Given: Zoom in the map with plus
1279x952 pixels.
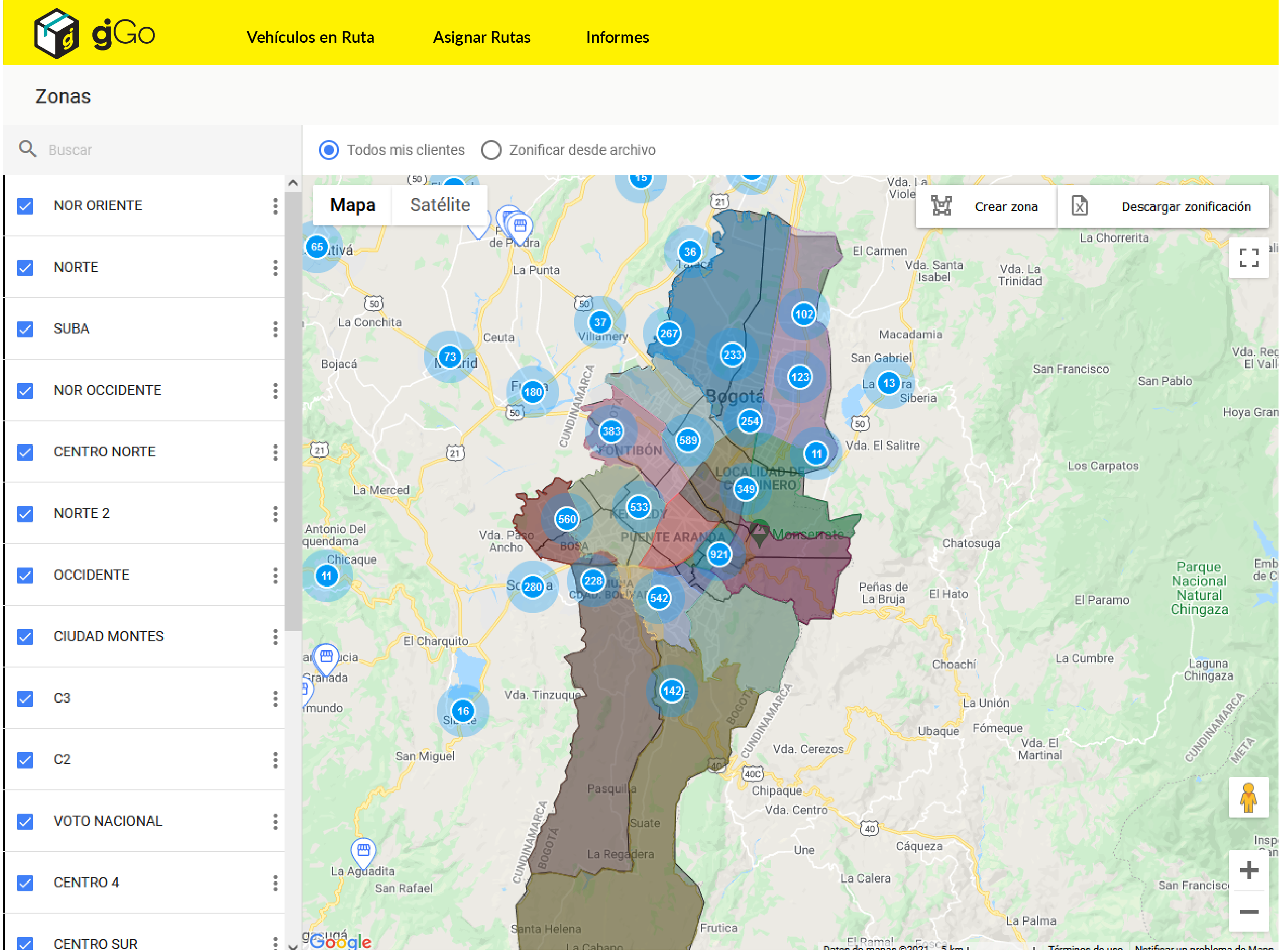Looking at the screenshot, I should coord(1248,870).
